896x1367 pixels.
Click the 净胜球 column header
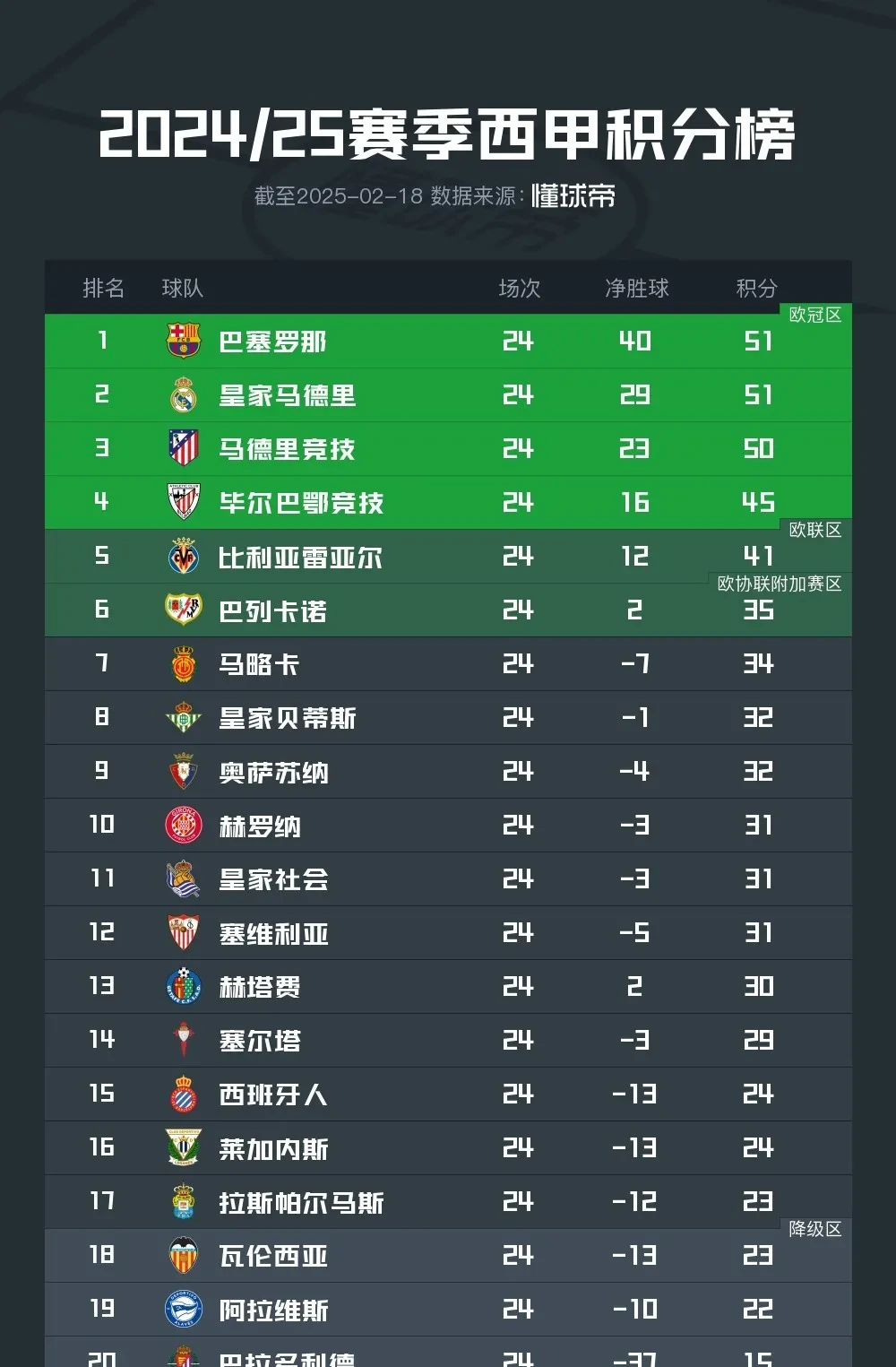click(x=636, y=288)
